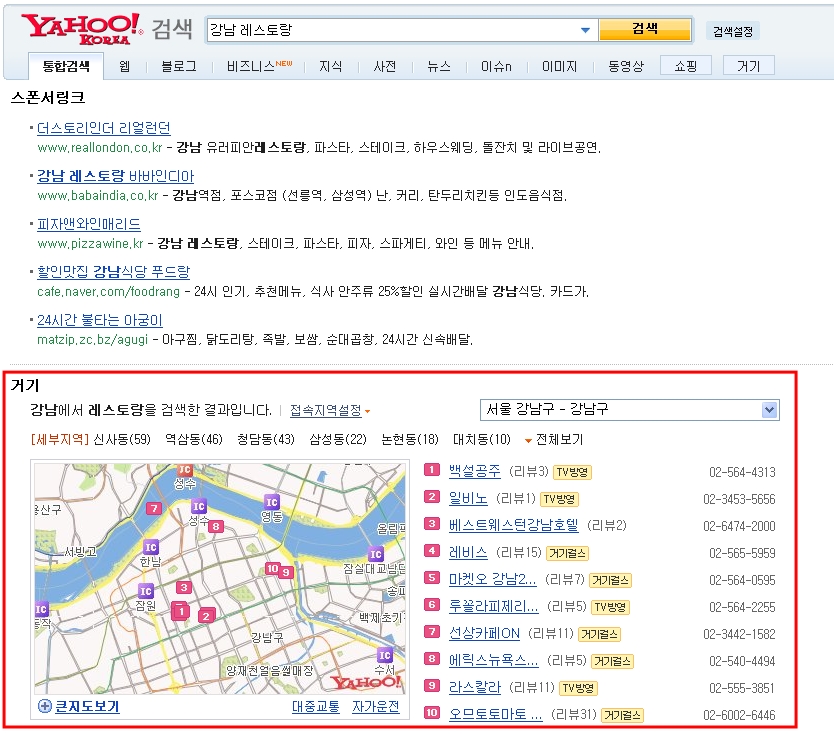Open result 베스트웨스턴강남호텔
834x734 pixels.
tap(513, 526)
